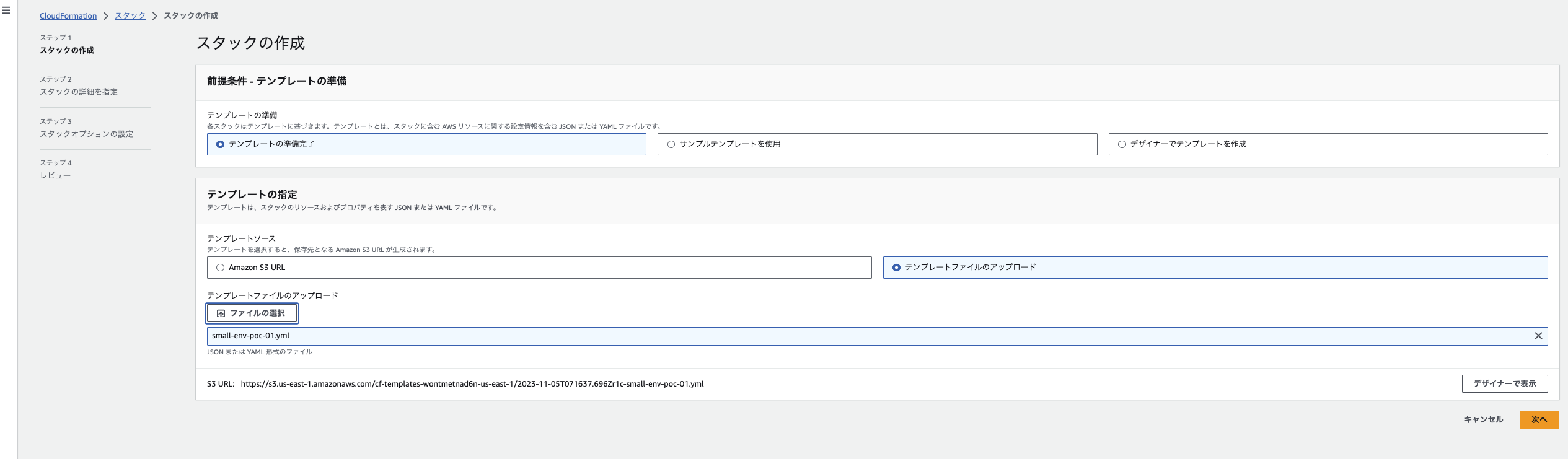Clear the uploaded small-env-poc-01.yml file with X

tap(1538, 336)
